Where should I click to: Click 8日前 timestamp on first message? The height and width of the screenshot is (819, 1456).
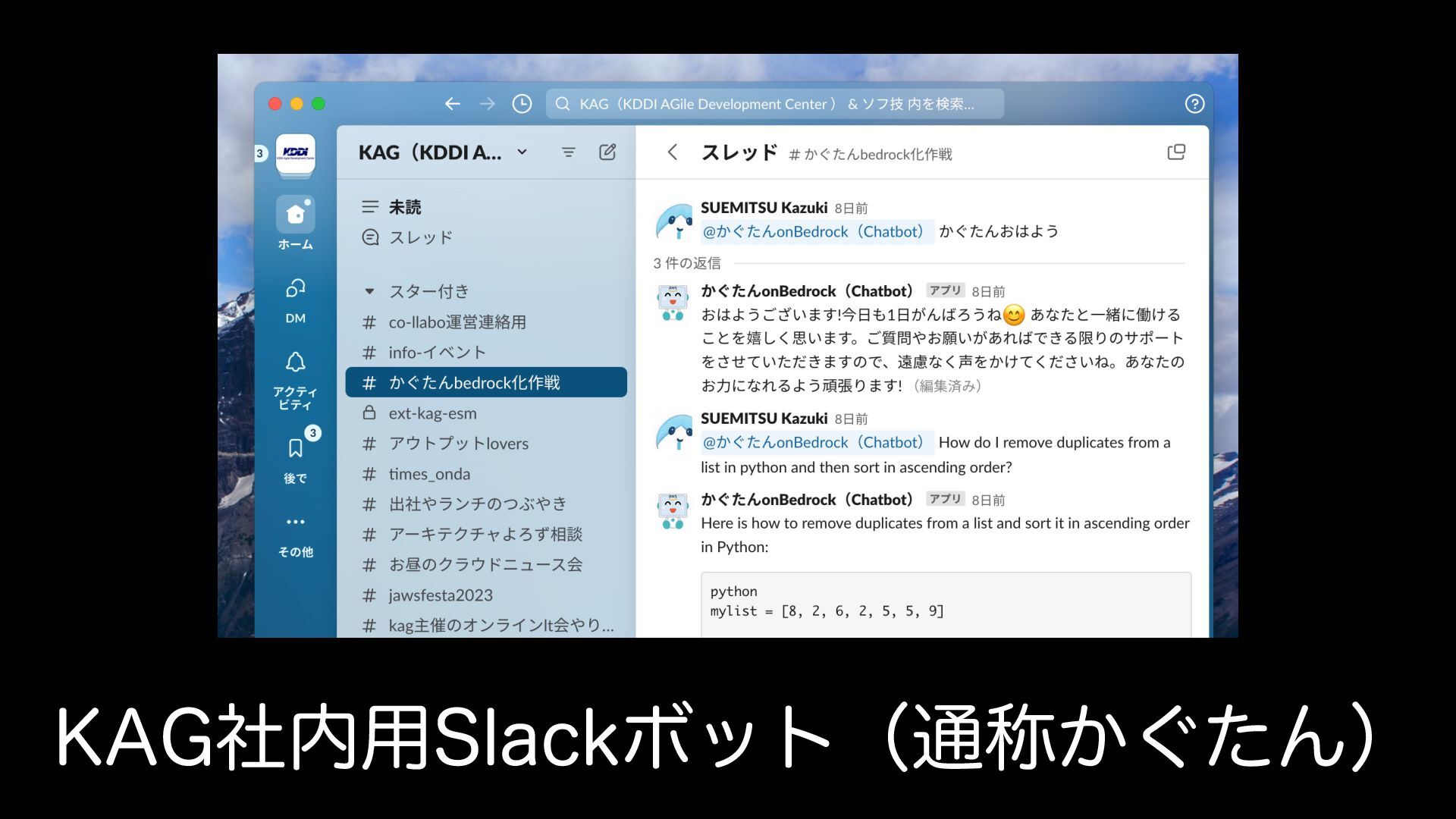pos(851,209)
